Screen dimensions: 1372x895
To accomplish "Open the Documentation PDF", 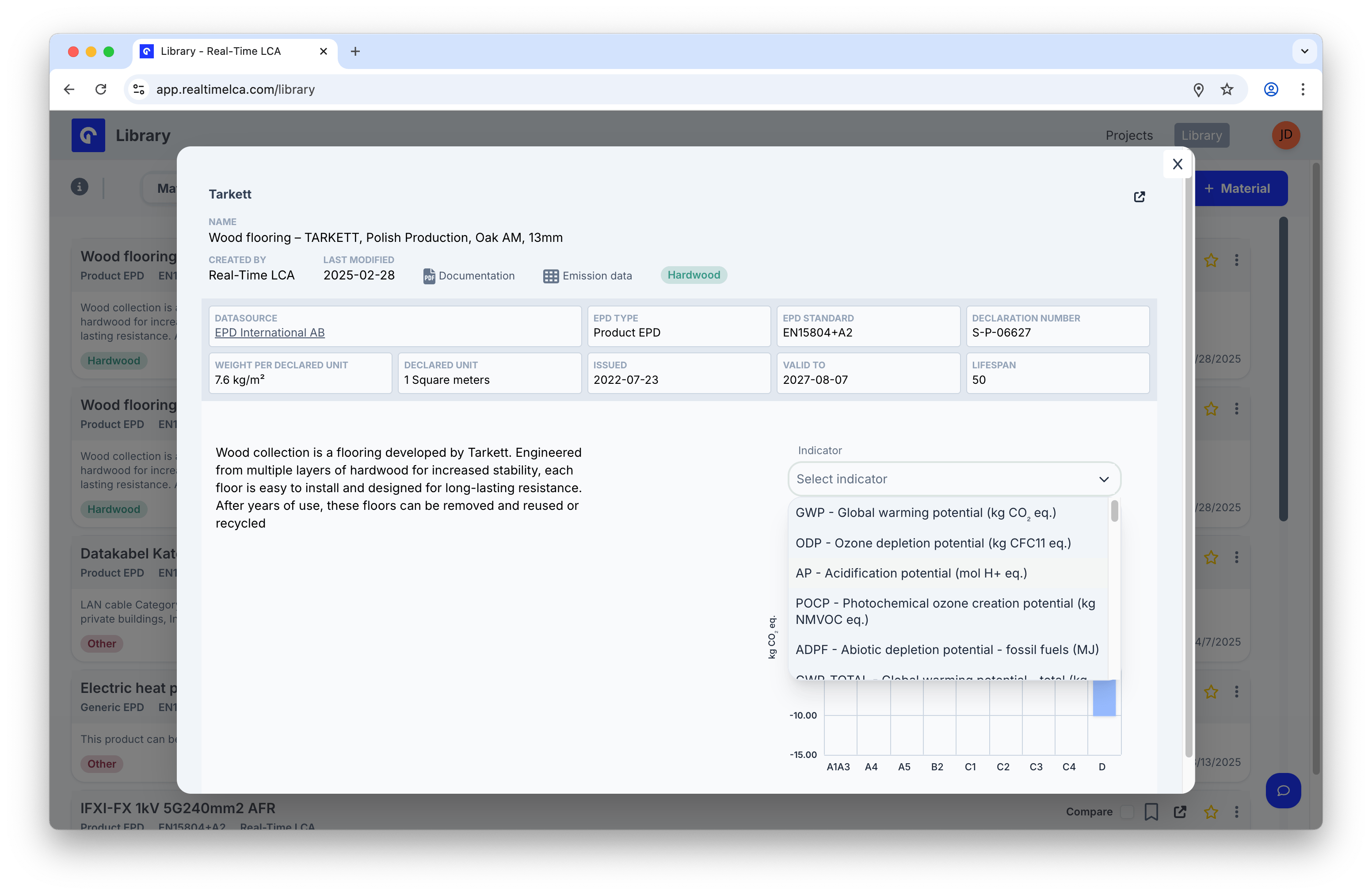I will (x=469, y=275).
